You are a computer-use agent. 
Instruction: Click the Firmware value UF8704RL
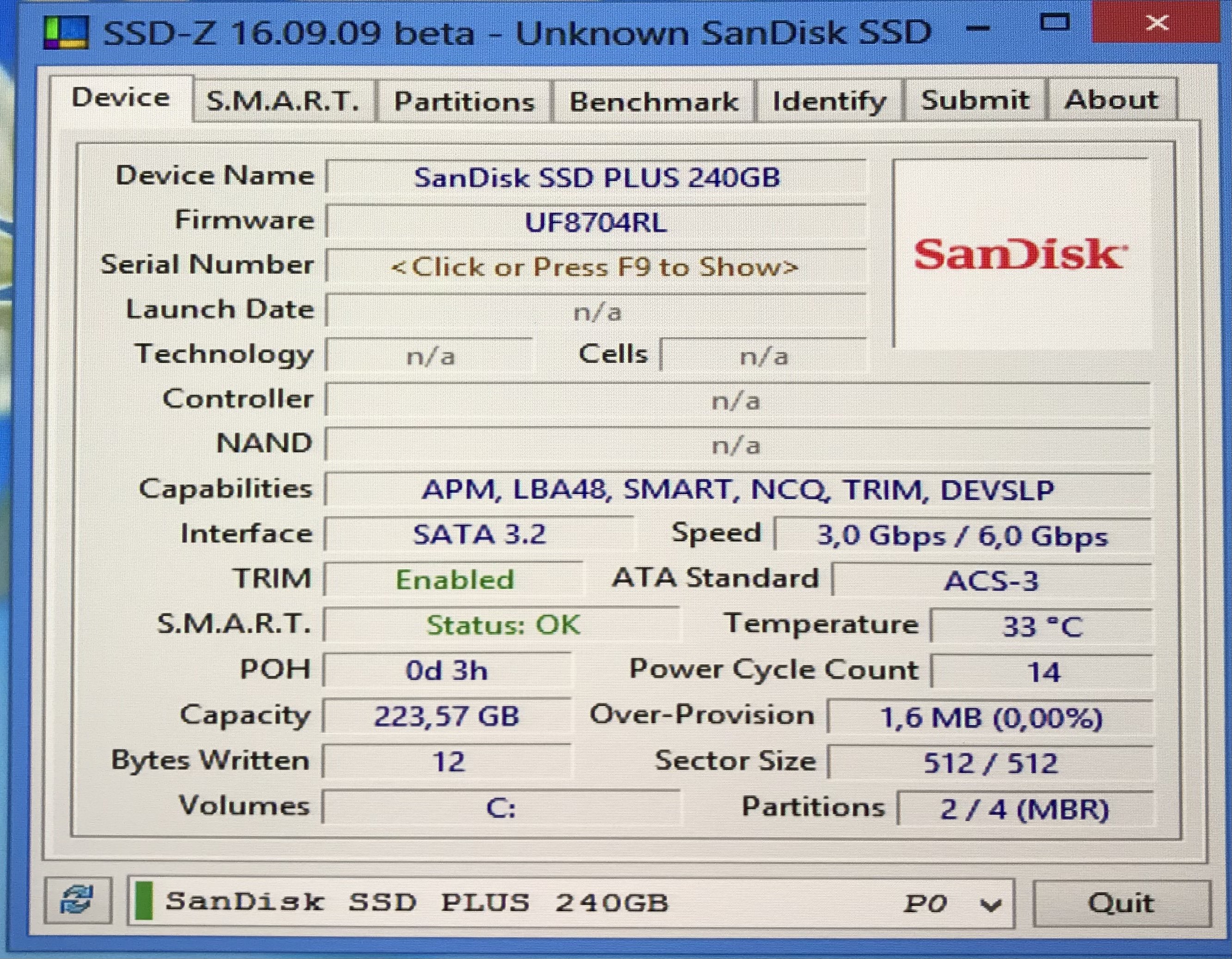(x=596, y=222)
